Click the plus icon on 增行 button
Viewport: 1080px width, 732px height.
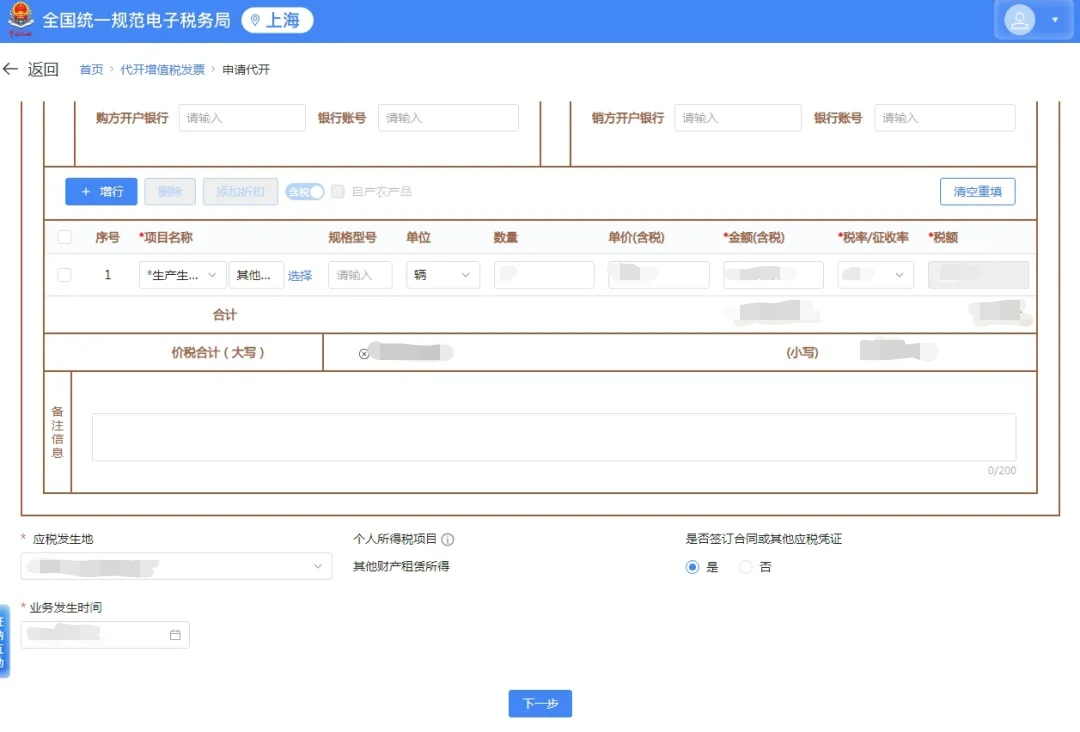85,191
